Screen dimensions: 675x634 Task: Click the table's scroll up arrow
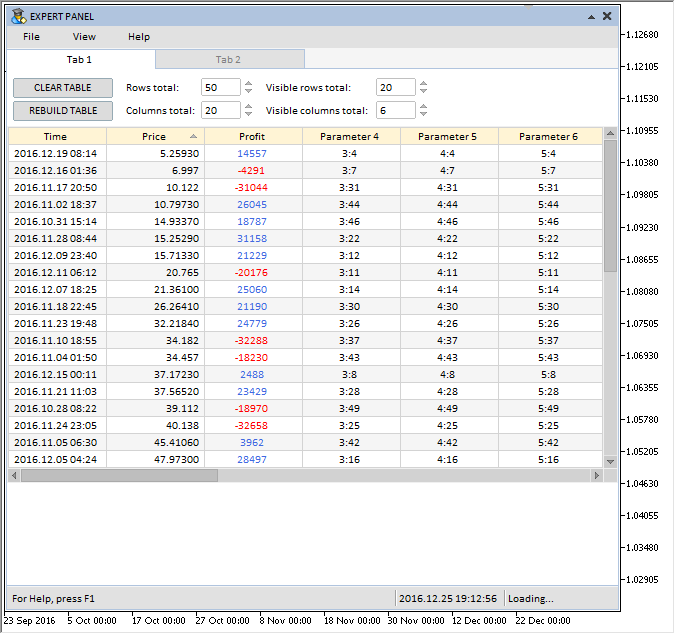click(x=610, y=133)
